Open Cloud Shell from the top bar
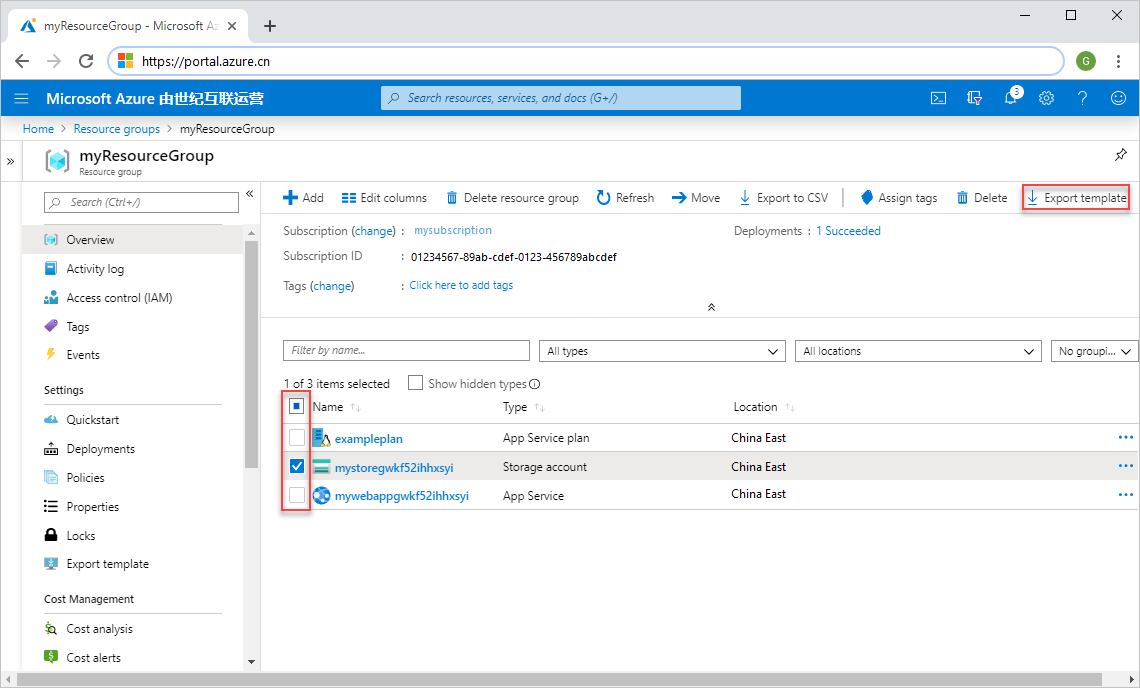The image size is (1140, 688). [x=938, y=98]
